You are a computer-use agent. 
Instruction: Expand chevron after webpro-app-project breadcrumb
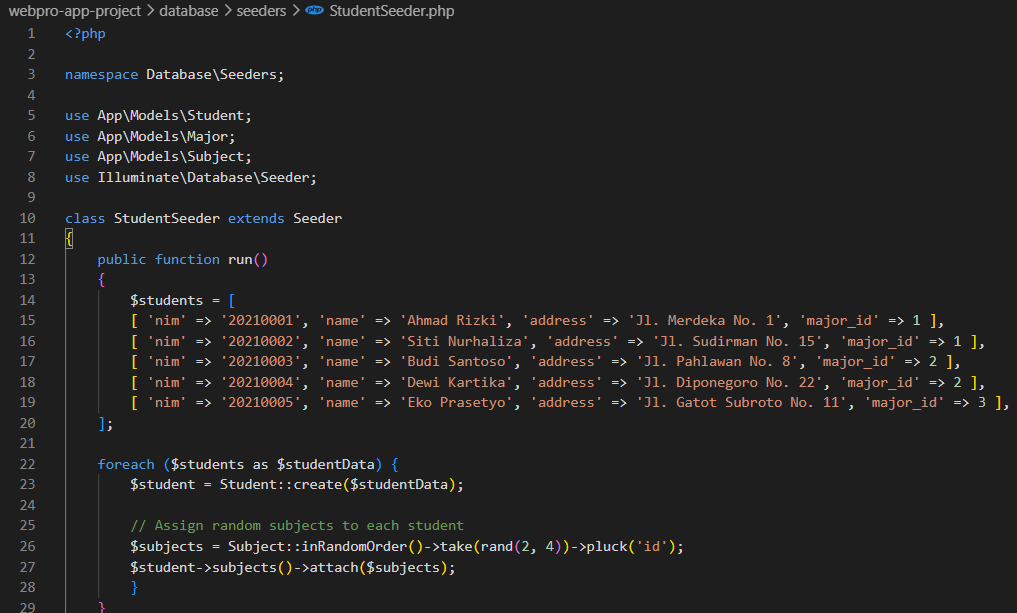(x=150, y=11)
